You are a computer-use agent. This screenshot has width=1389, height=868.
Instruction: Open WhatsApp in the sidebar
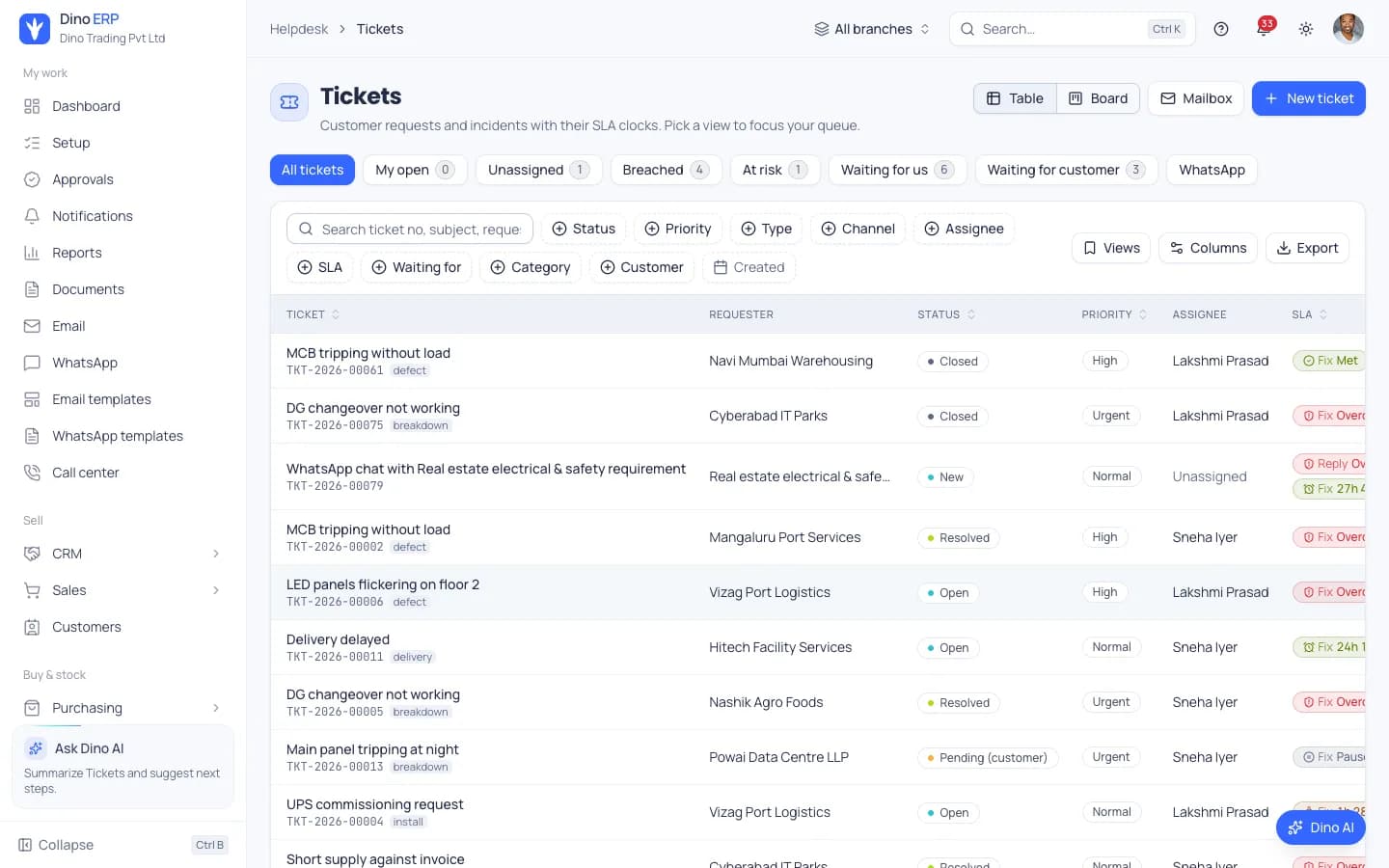pos(123,363)
